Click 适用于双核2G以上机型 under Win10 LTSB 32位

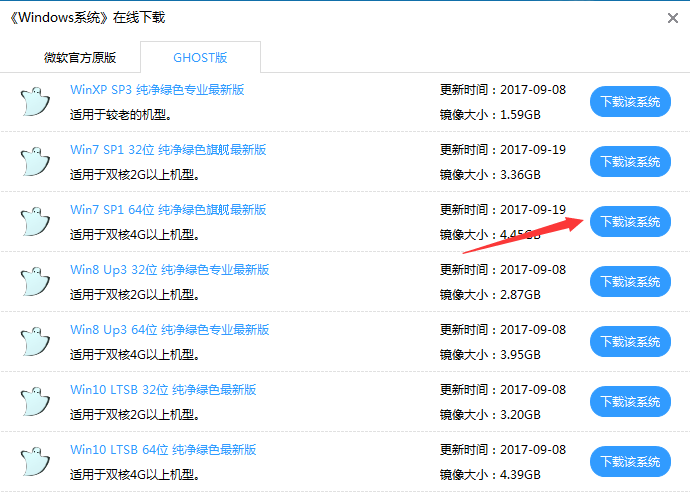(x=135, y=415)
